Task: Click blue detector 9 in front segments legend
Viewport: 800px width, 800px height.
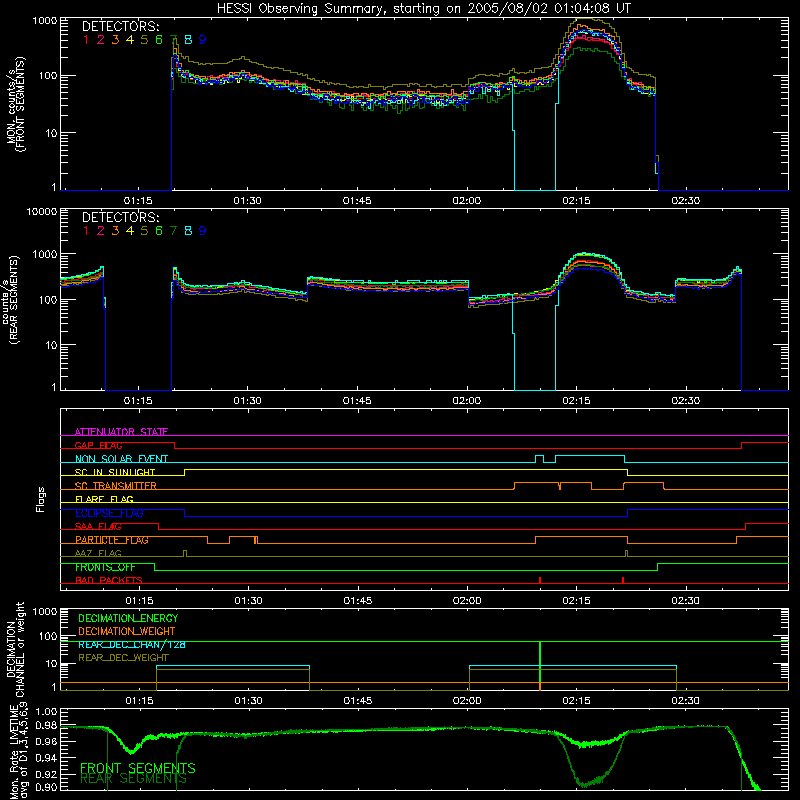Action: 203,40
